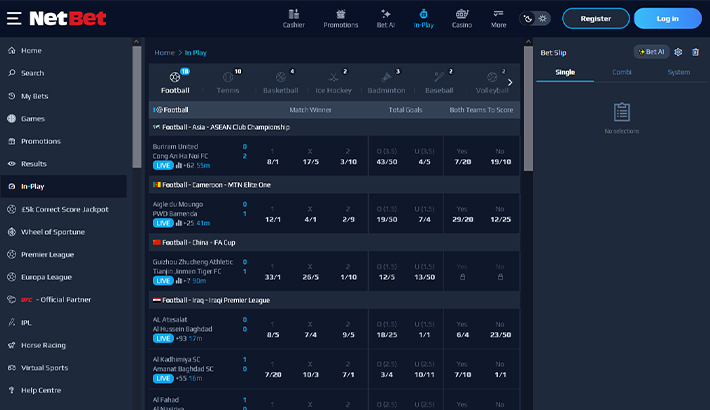Viewport: 710px width, 410px height.
Task: Pick draw 17/5 for Buriram match
Action: tap(310, 156)
